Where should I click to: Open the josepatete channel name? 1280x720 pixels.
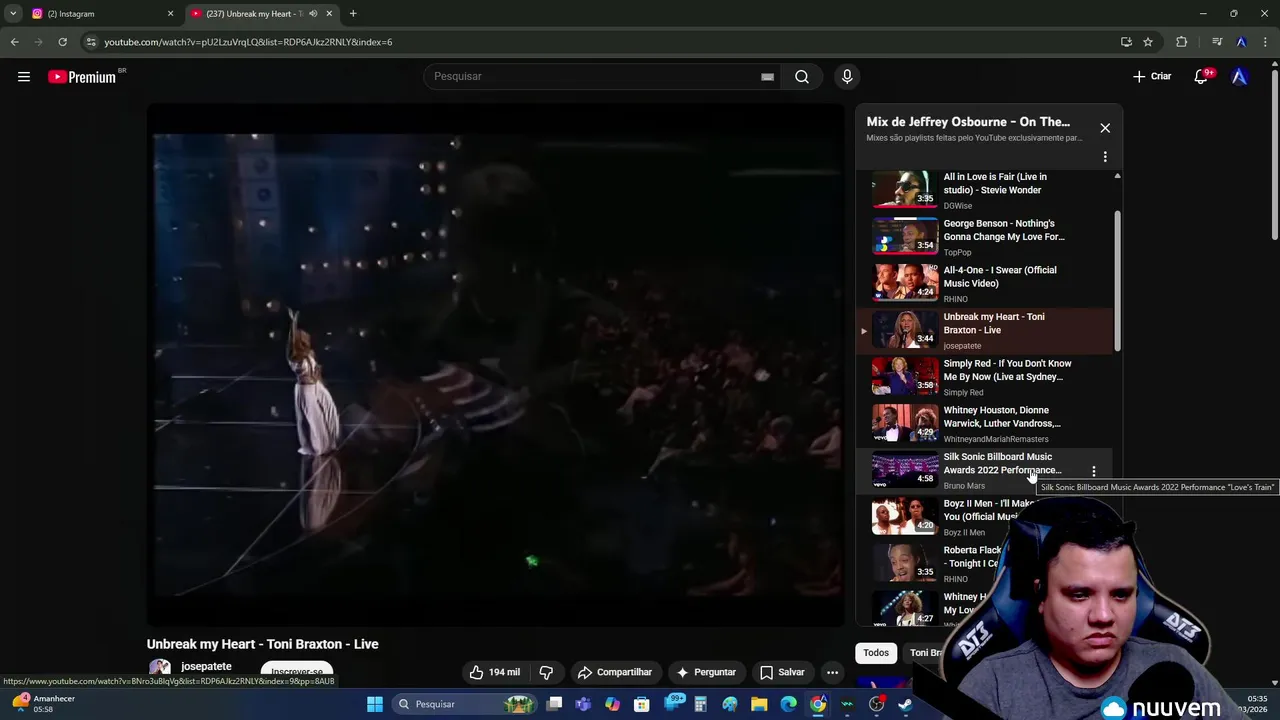tap(206, 666)
